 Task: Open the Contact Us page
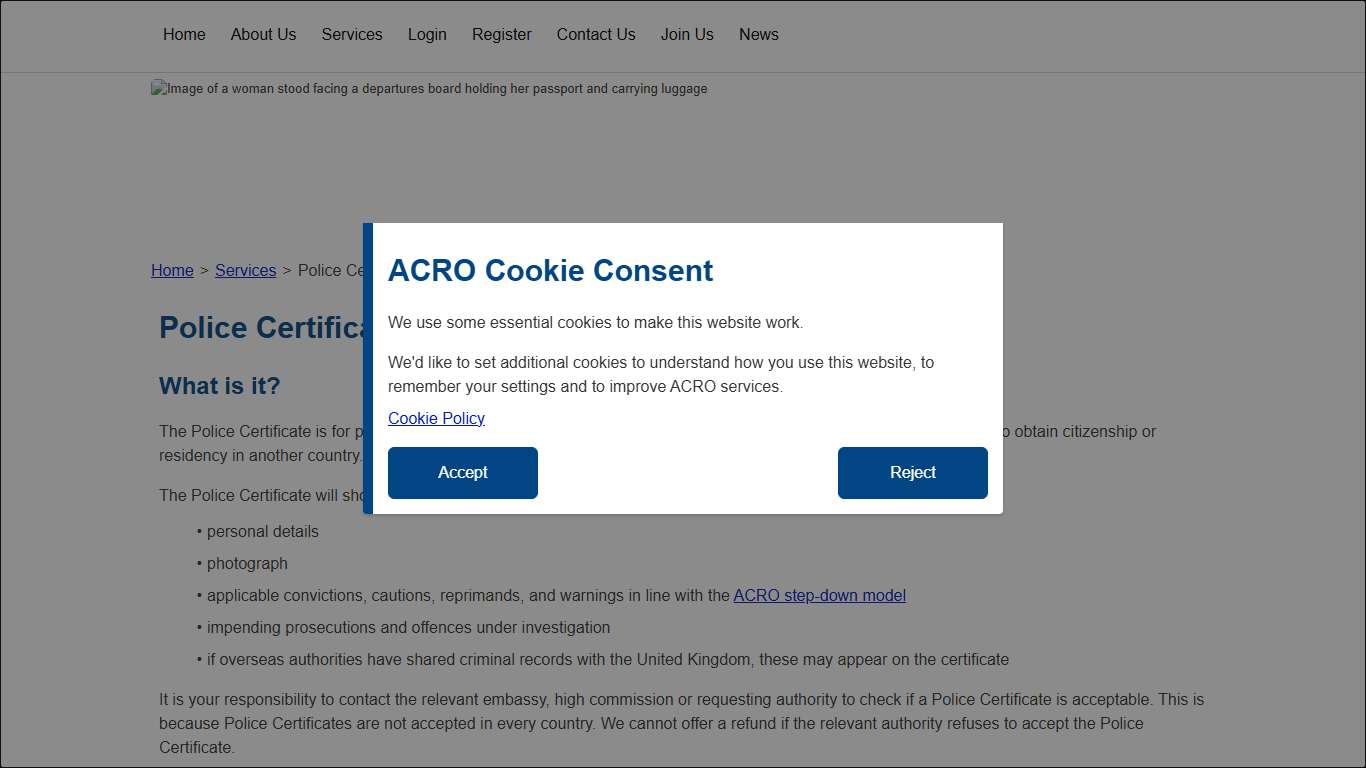point(596,34)
